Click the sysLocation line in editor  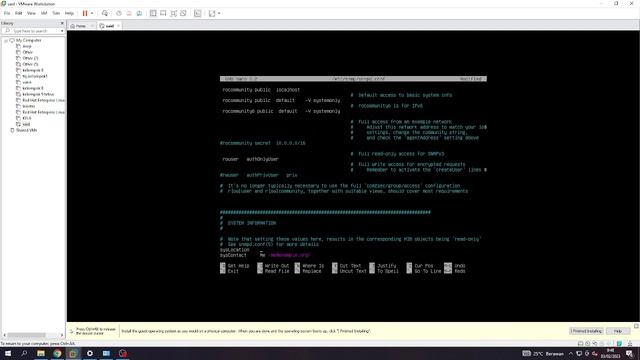[x=235, y=250]
